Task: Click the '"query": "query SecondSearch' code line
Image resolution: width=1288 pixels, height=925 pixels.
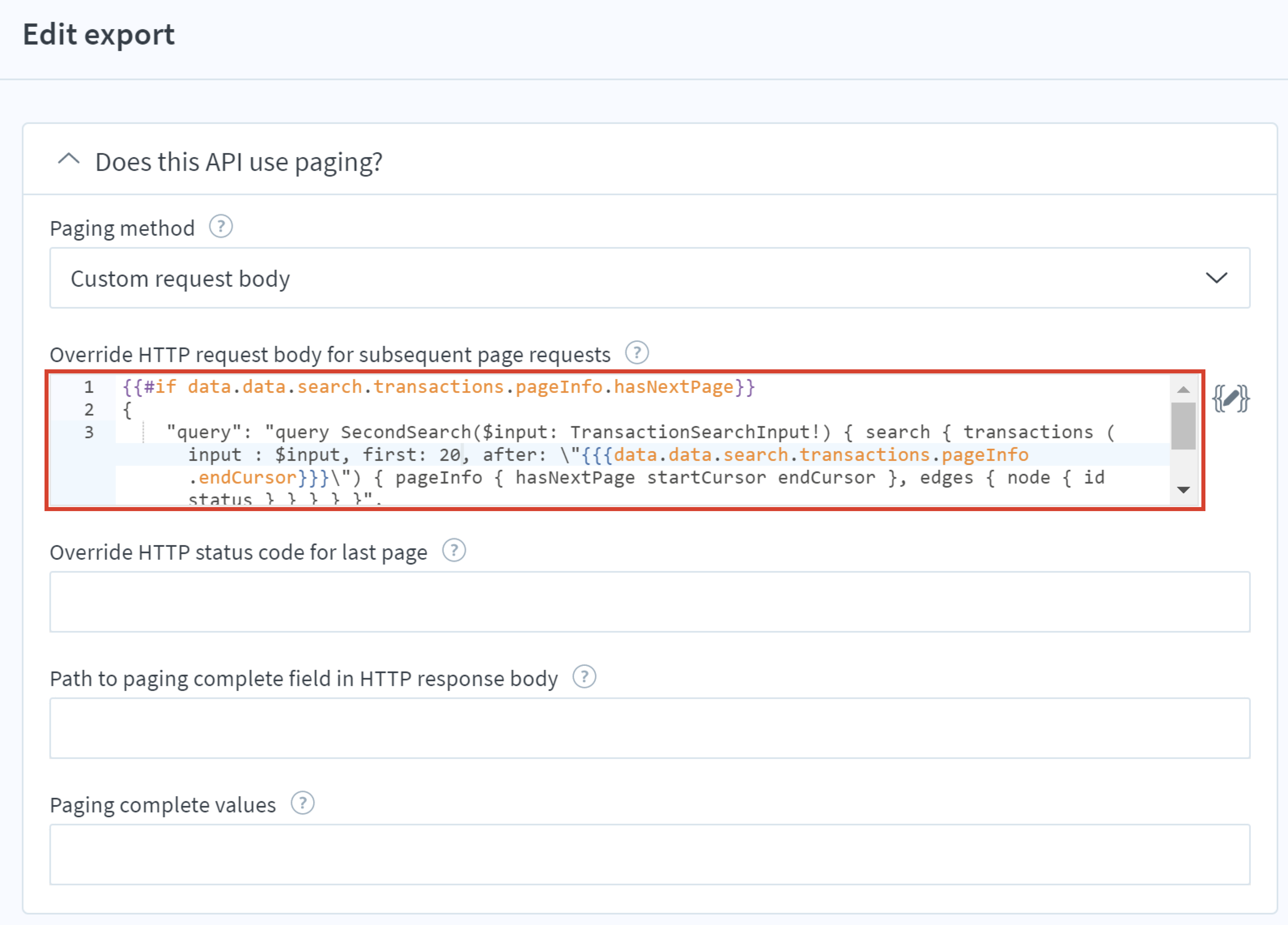Action: 641,433
